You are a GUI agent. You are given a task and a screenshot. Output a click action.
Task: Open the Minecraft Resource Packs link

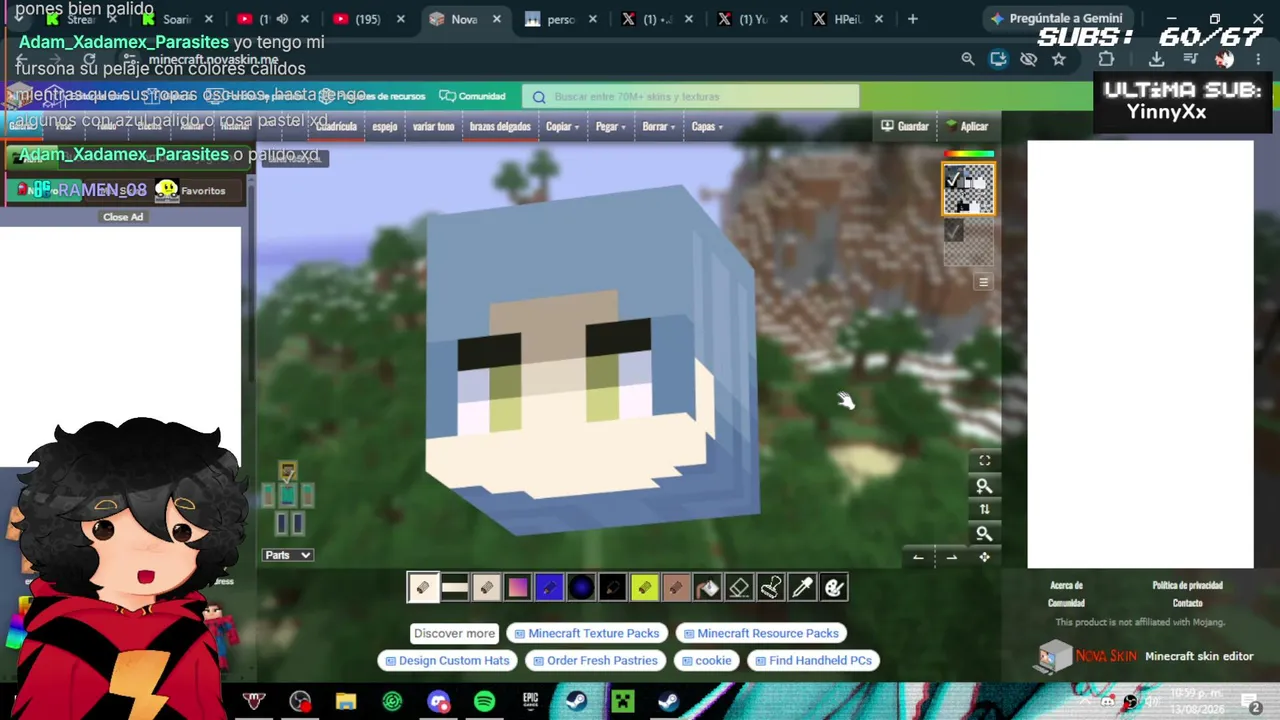point(760,633)
